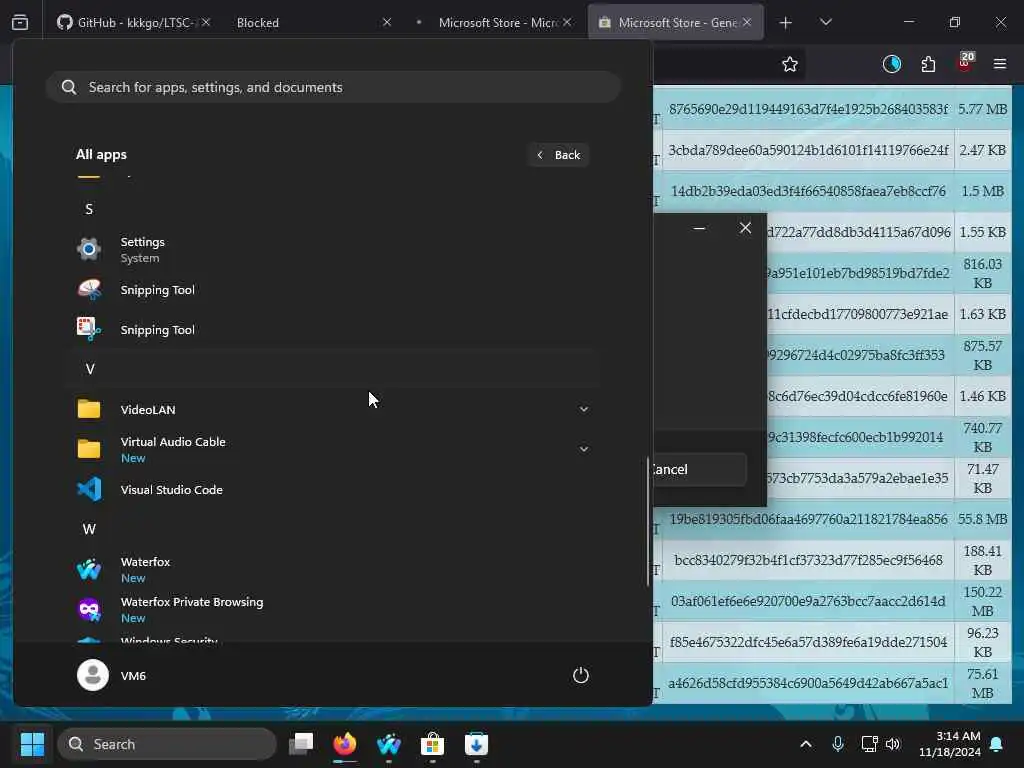Minimize the installer dialog
Image resolution: width=1024 pixels, height=768 pixels.
[x=699, y=228]
